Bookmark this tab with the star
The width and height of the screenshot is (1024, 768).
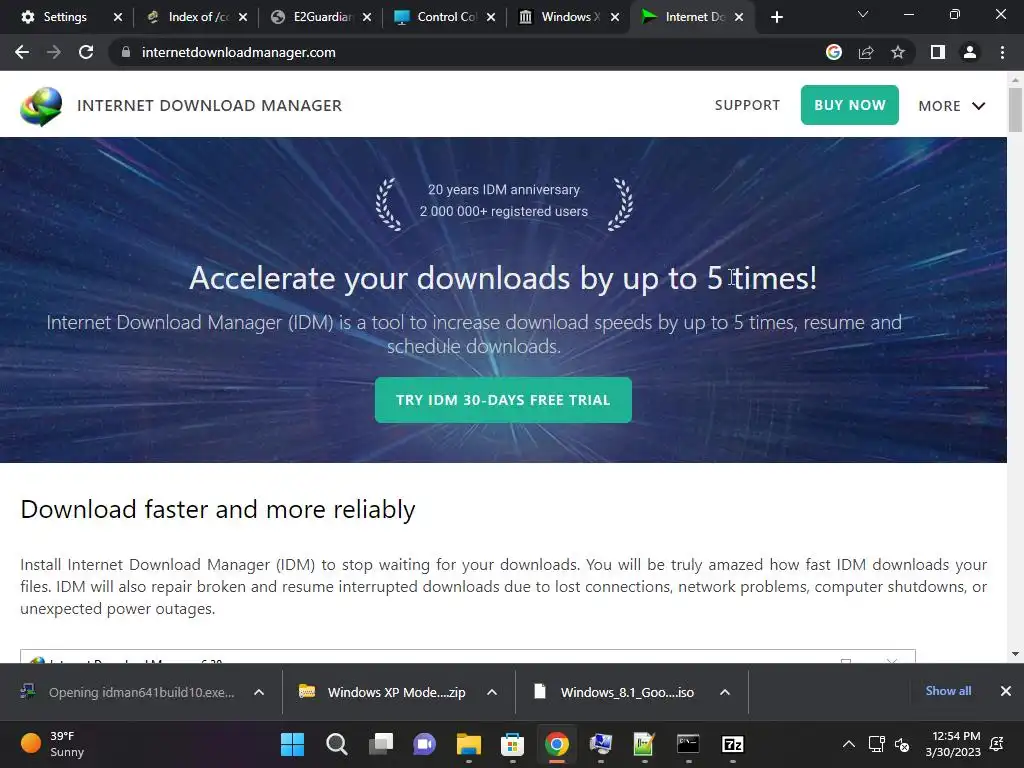[898, 52]
